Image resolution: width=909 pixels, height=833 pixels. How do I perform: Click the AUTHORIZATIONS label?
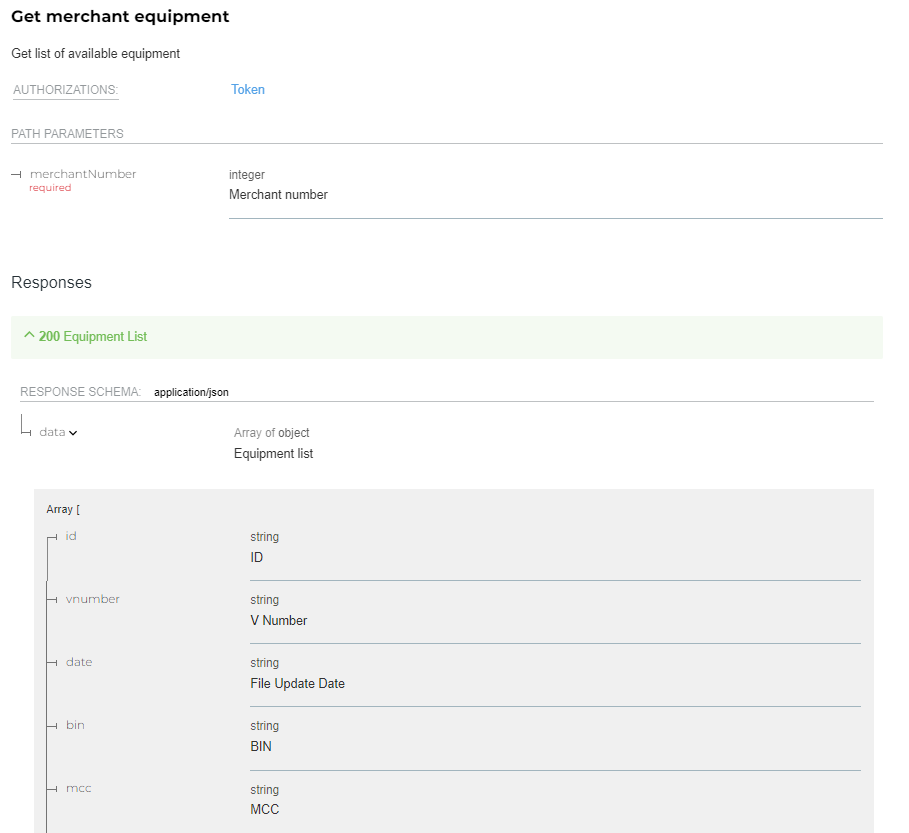pyautogui.click(x=66, y=90)
